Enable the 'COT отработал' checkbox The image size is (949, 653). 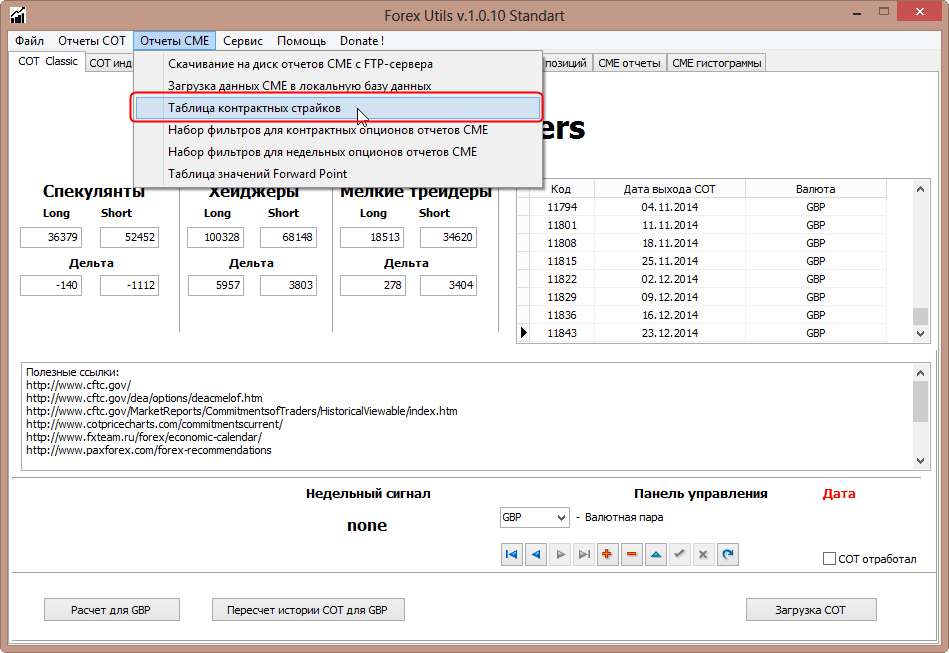pyautogui.click(x=829, y=559)
